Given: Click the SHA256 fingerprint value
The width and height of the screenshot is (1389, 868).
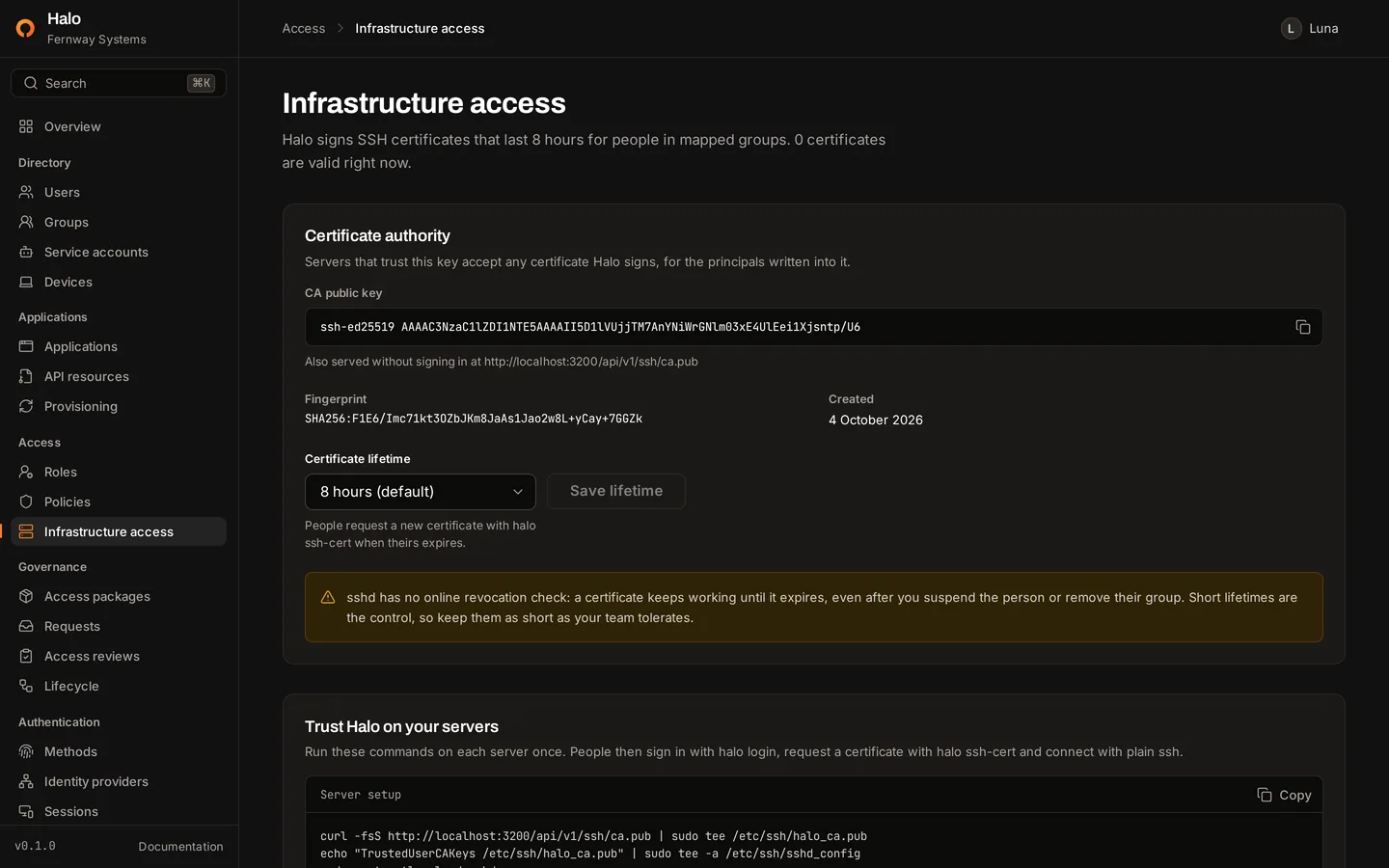Looking at the screenshot, I should [474, 419].
